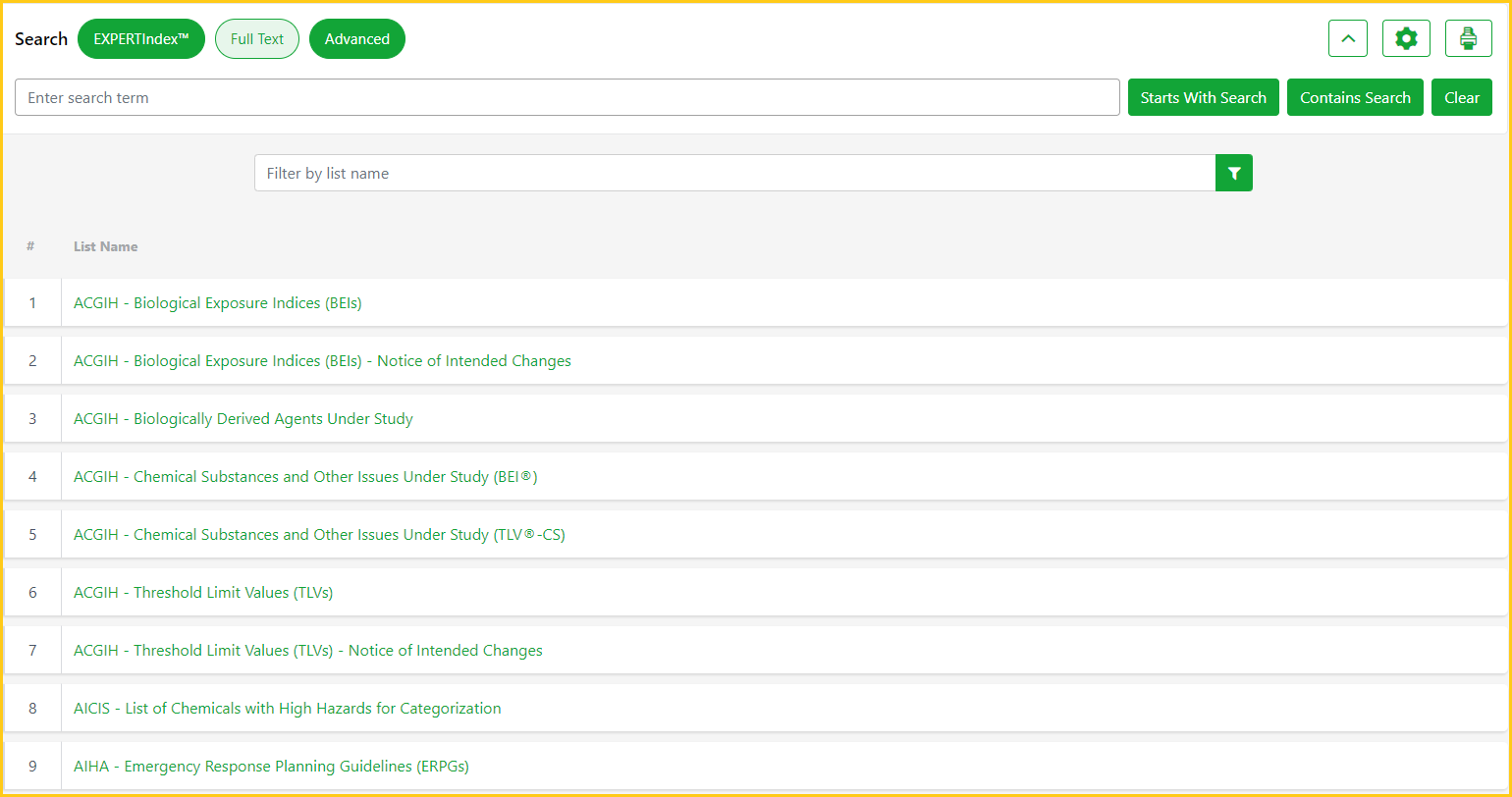Open Chemical Substances Under Study (BEI®) list

(305, 477)
